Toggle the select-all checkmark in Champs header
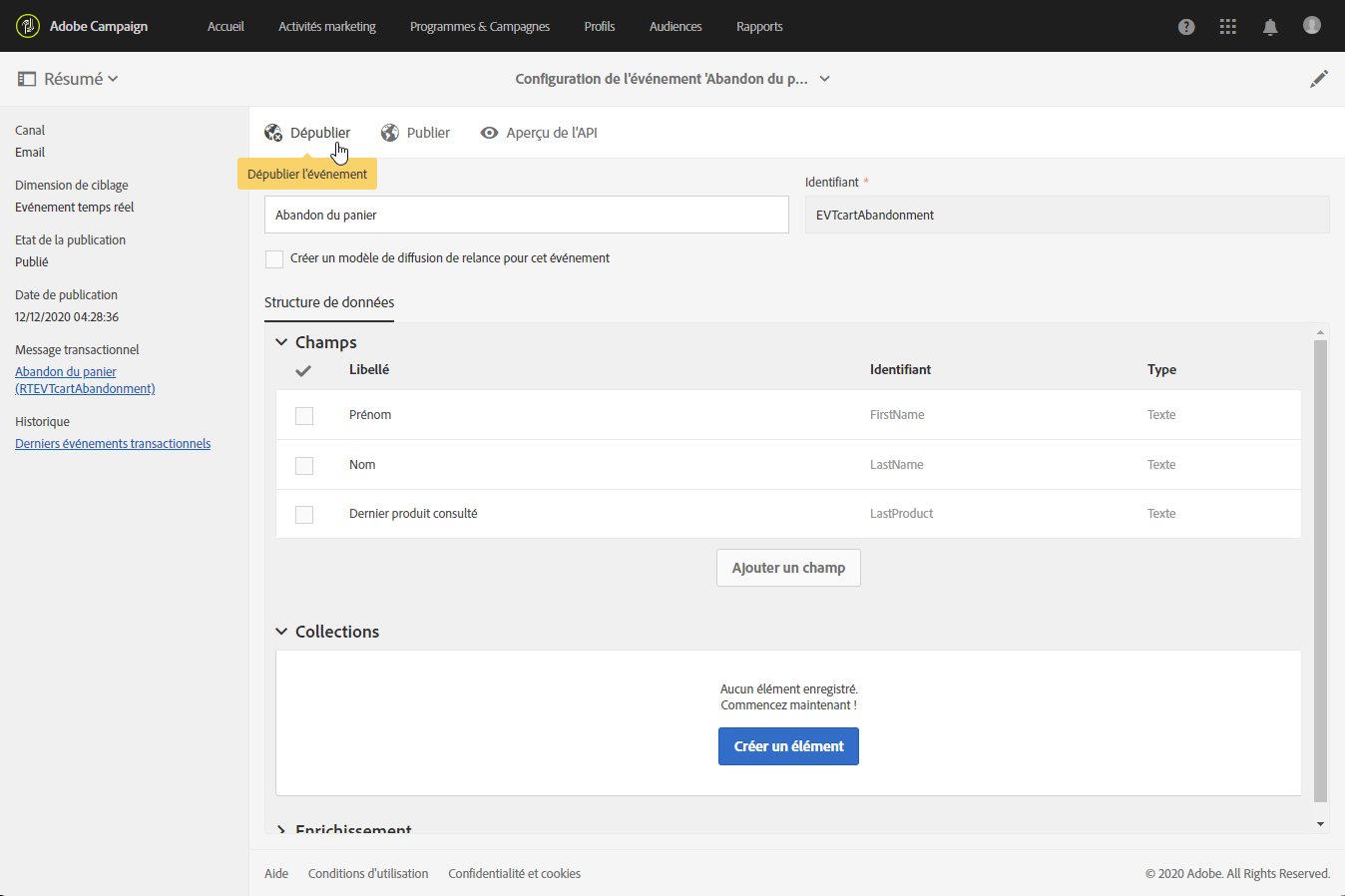 (304, 370)
